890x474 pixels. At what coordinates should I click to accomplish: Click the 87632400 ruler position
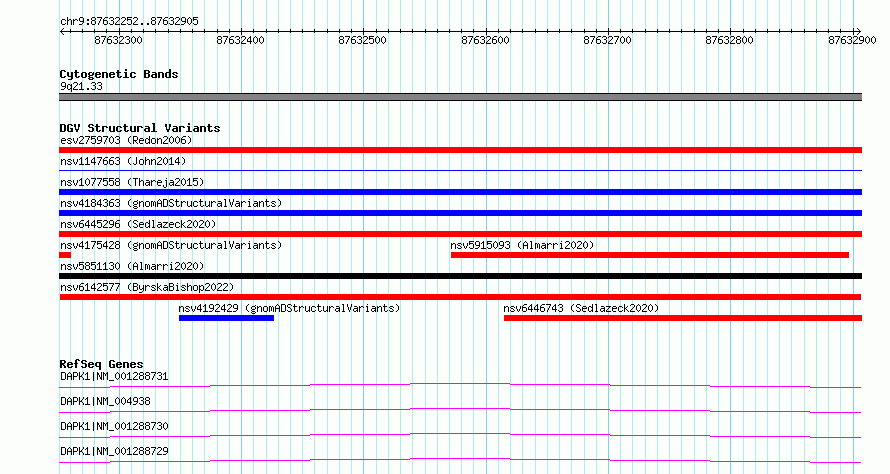[241, 40]
